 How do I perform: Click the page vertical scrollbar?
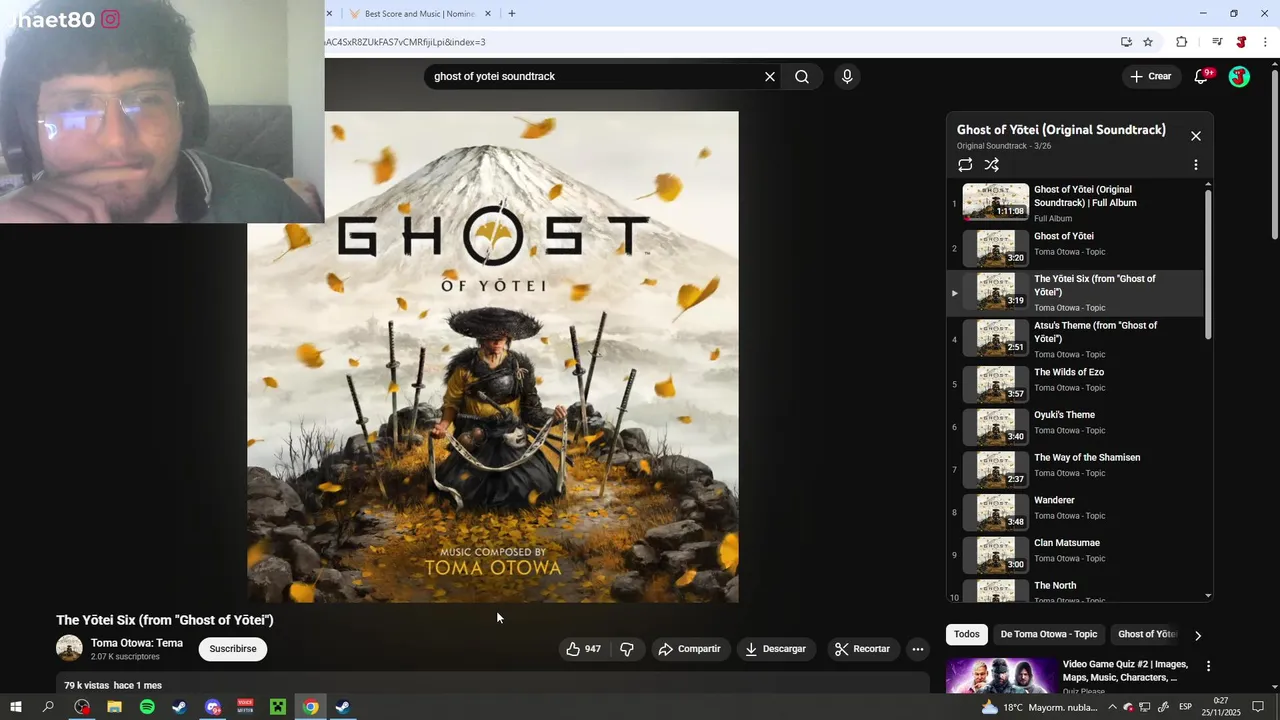[x=1274, y=155]
